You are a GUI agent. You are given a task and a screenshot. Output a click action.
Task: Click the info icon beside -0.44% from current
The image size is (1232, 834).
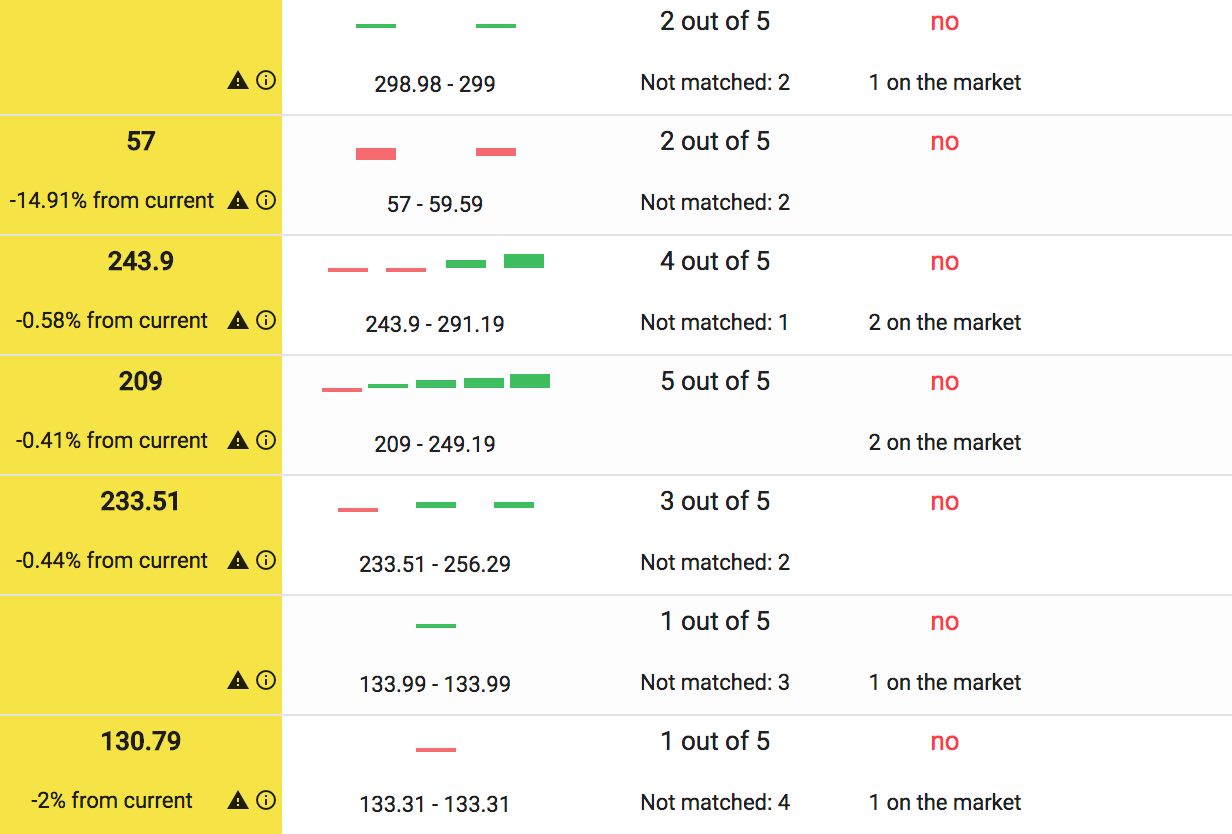(x=266, y=560)
